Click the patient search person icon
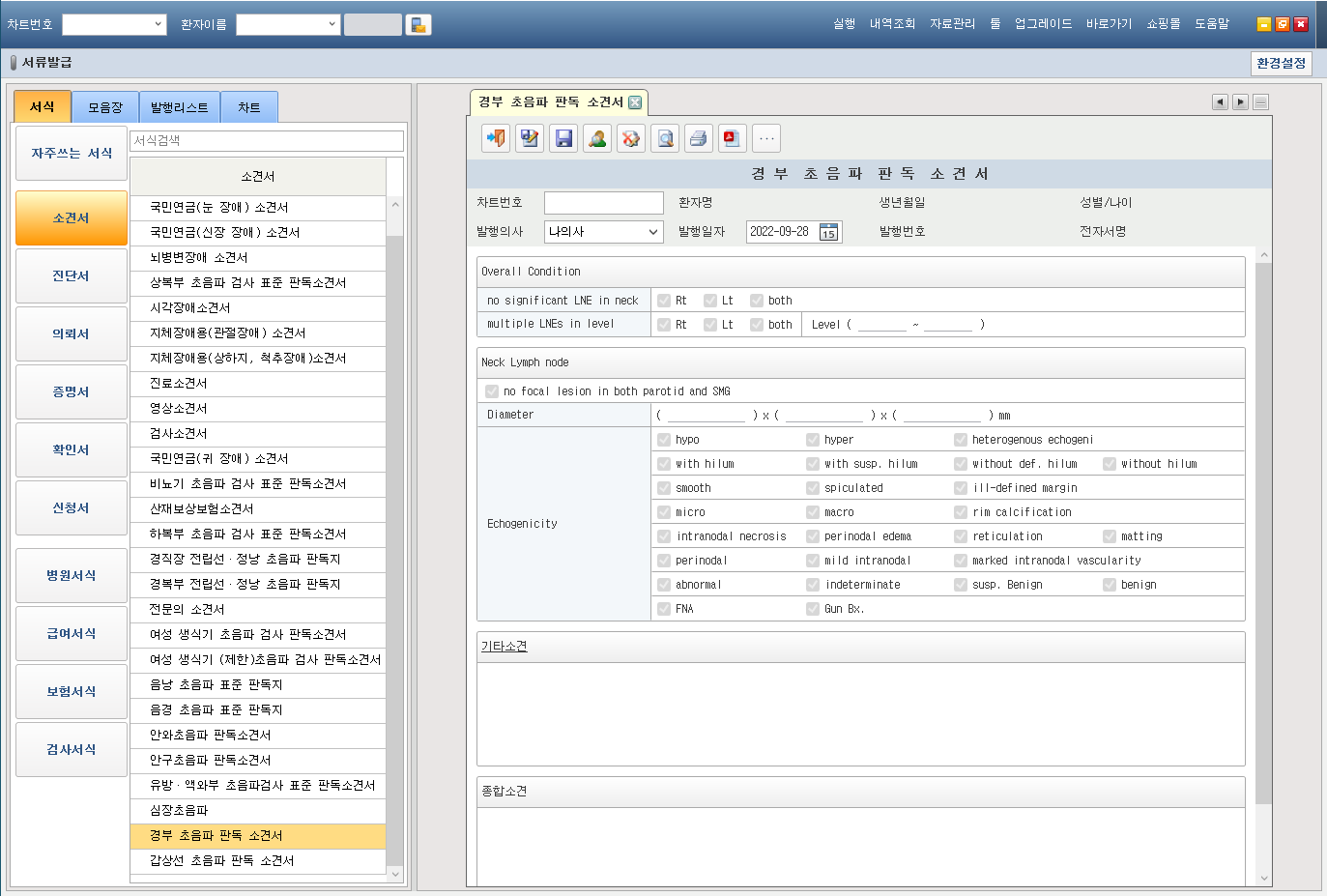Image resolution: width=1327 pixels, height=896 pixels. tap(597, 138)
